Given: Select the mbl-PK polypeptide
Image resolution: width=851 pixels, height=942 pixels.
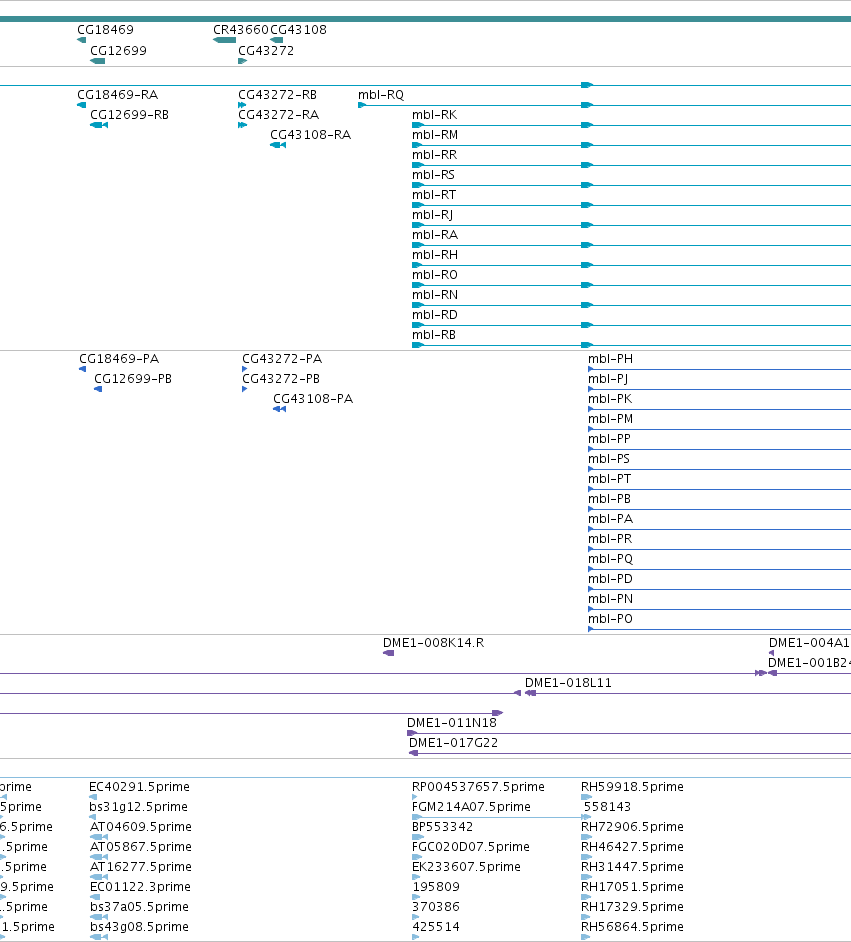Looking at the screenshot, I should tap(610, 398).
